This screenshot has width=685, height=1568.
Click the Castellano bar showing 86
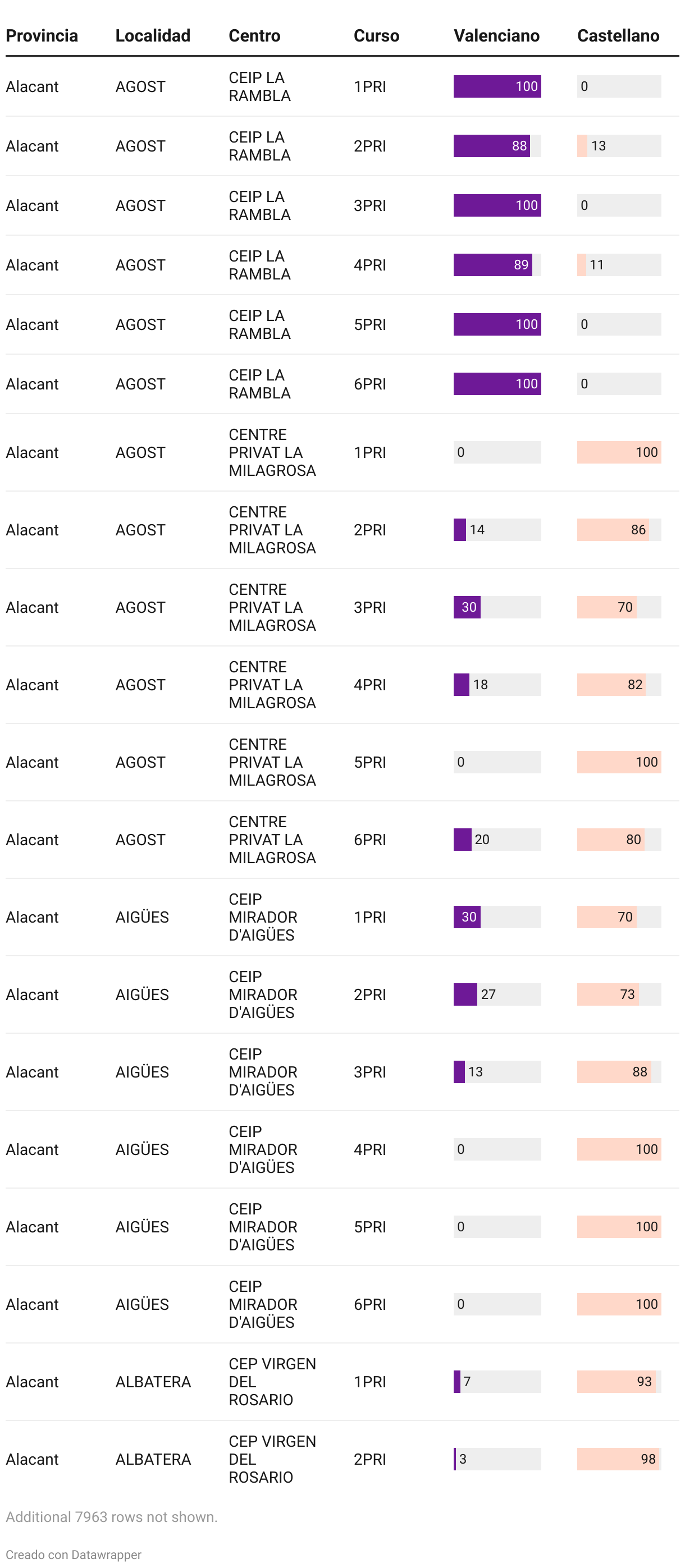(613, 530)
